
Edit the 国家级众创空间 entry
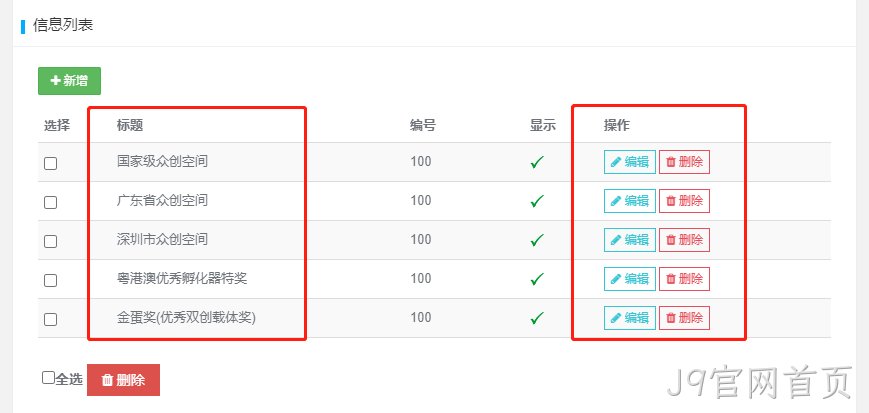coord(630,162)
